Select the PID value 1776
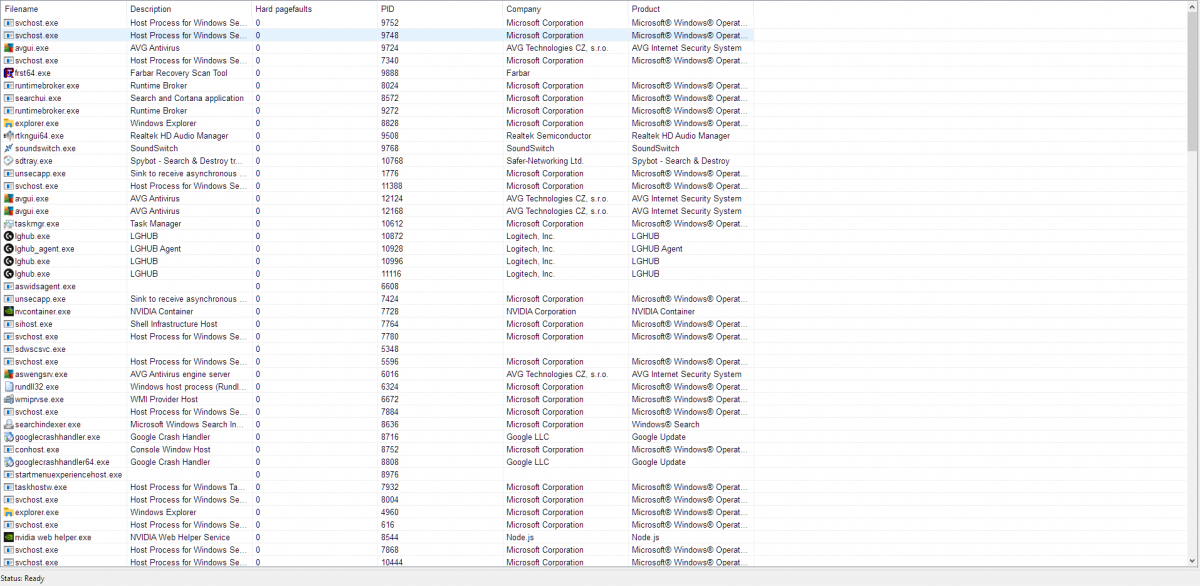Viewport: 1200px width, 586px height. coord(390,173)
